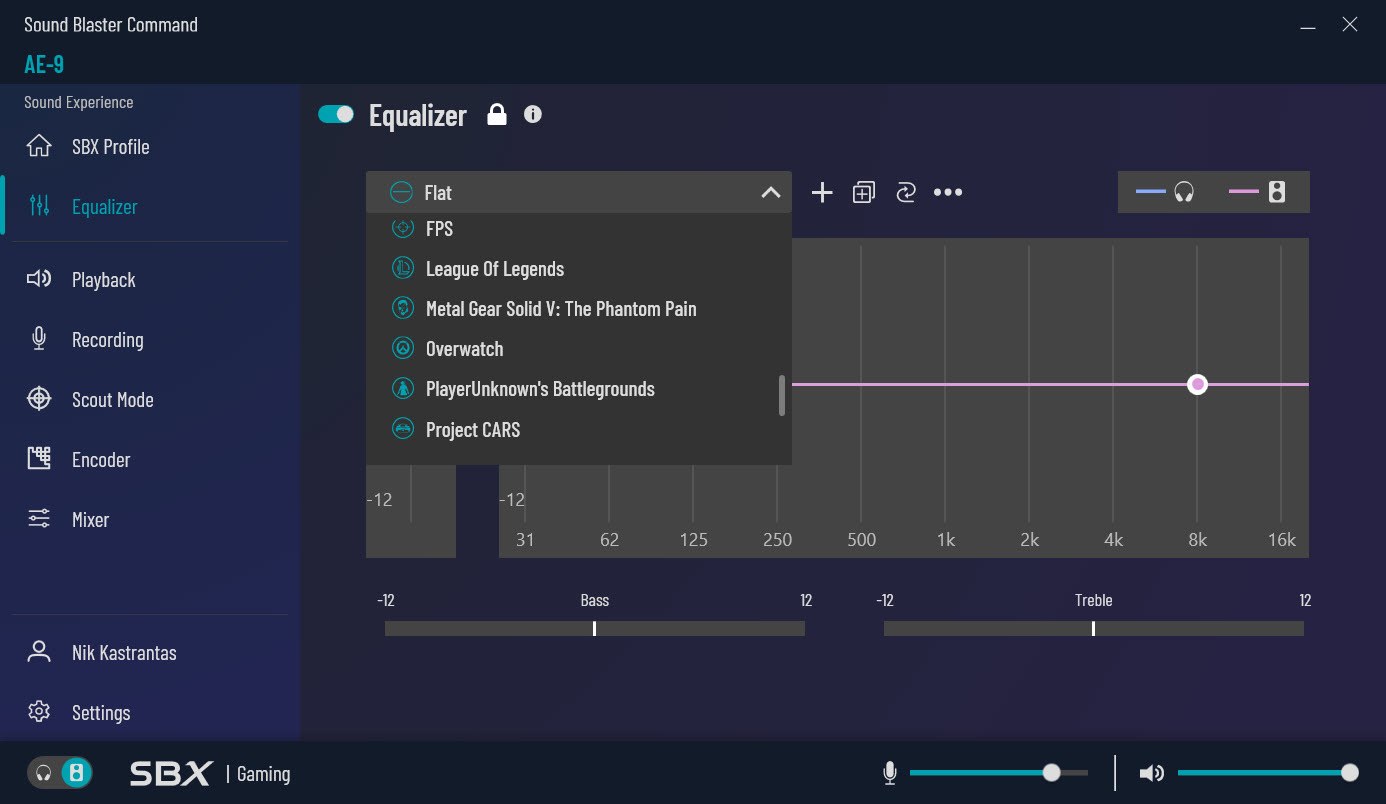Click the Recording microphone icon
Image resolution: width=1386 pixels, height=804 pixels.
39,339
